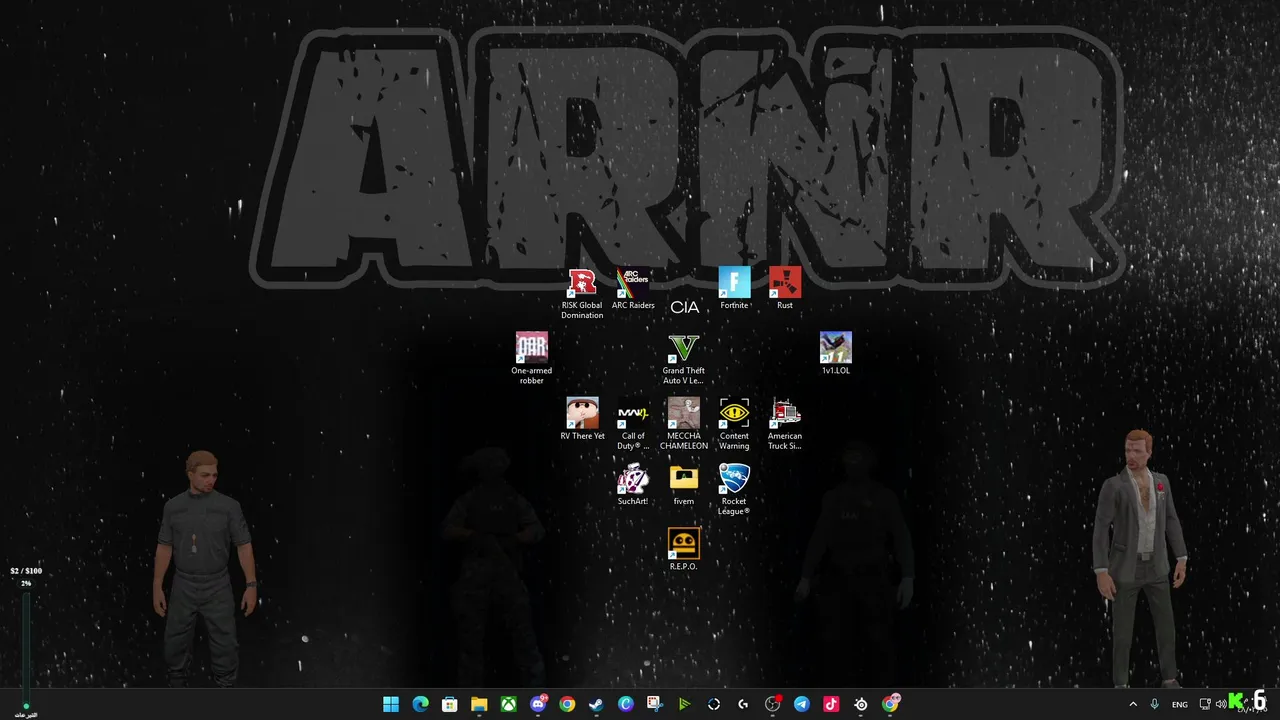
Task: Open Logitech G HUB on the taskbar
Action: click(x=743, y=704)
